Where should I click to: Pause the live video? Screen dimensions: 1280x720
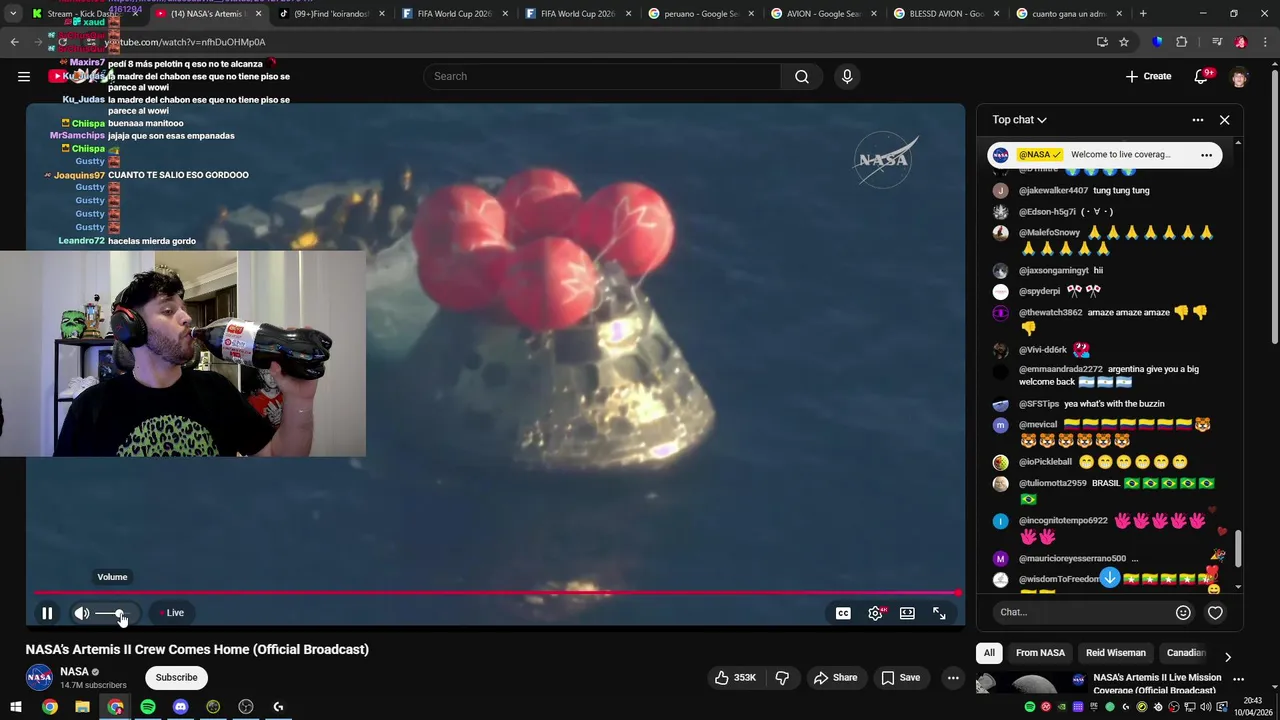47,613
